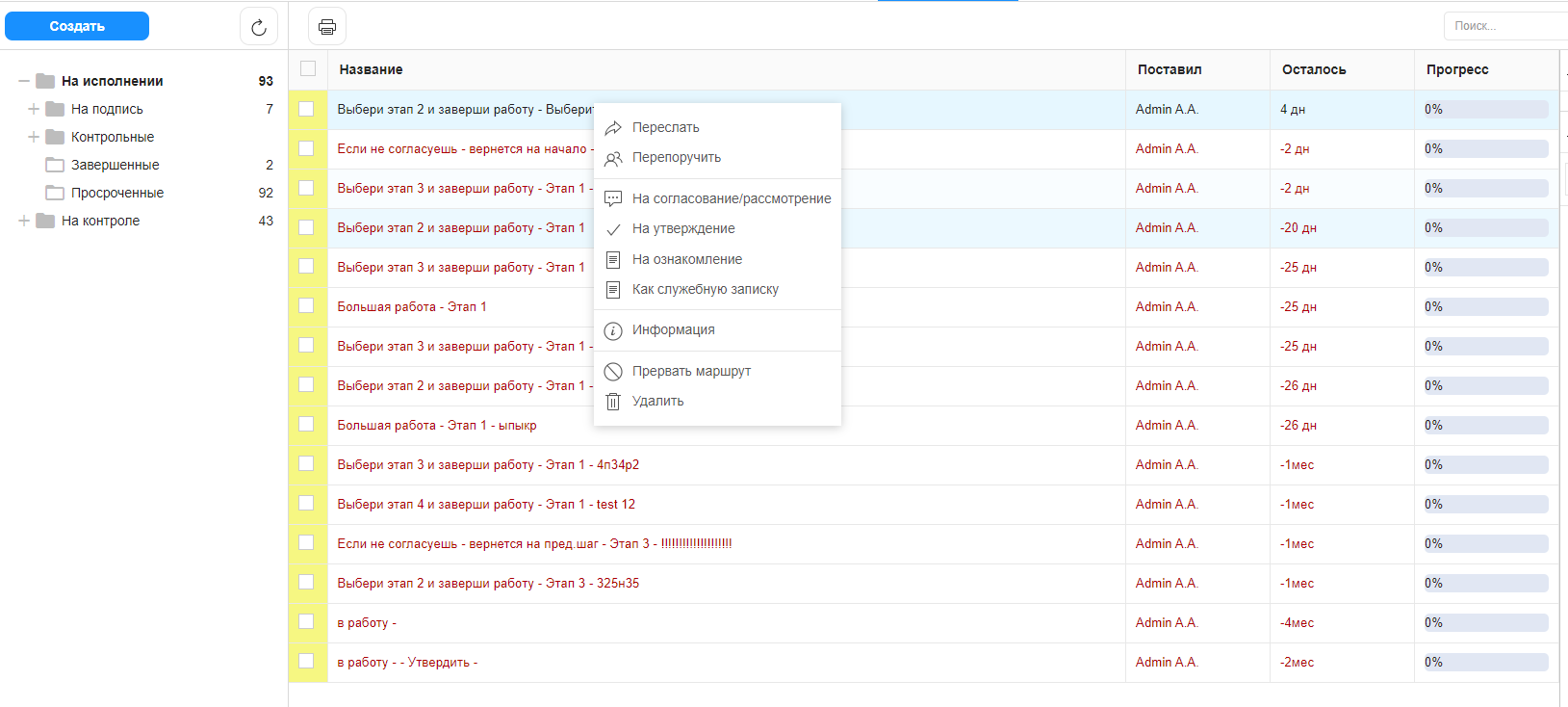Screen dimensions: 1568x707
Task: Collapse the На исполнении tree node
Action: (24, 81)
